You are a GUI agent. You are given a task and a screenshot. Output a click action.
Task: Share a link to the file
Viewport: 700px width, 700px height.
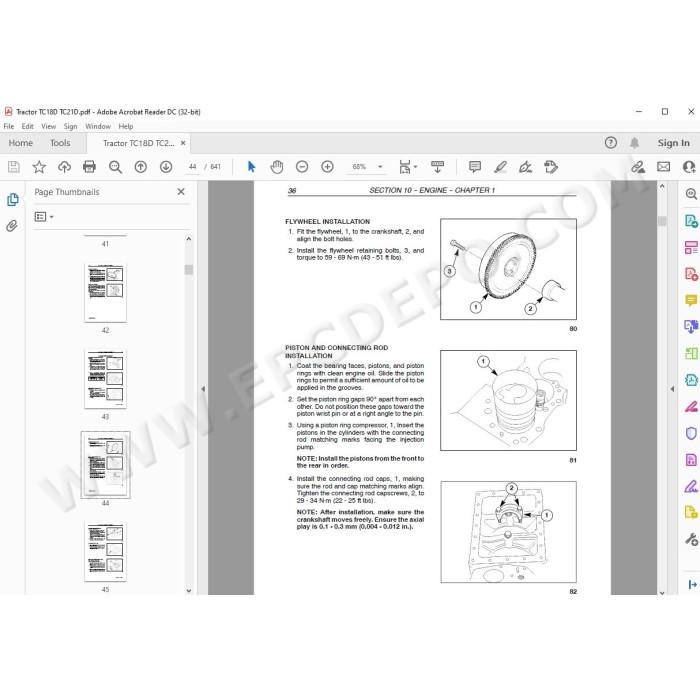[x=638, y=167]
